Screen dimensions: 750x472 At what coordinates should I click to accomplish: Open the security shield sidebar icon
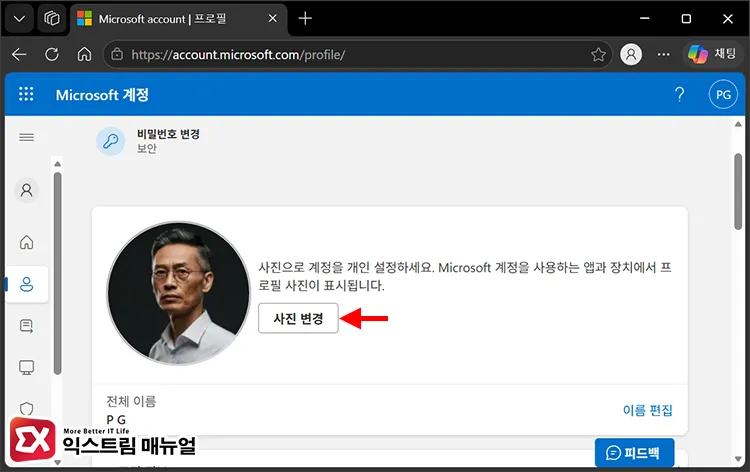click(26, 408)
